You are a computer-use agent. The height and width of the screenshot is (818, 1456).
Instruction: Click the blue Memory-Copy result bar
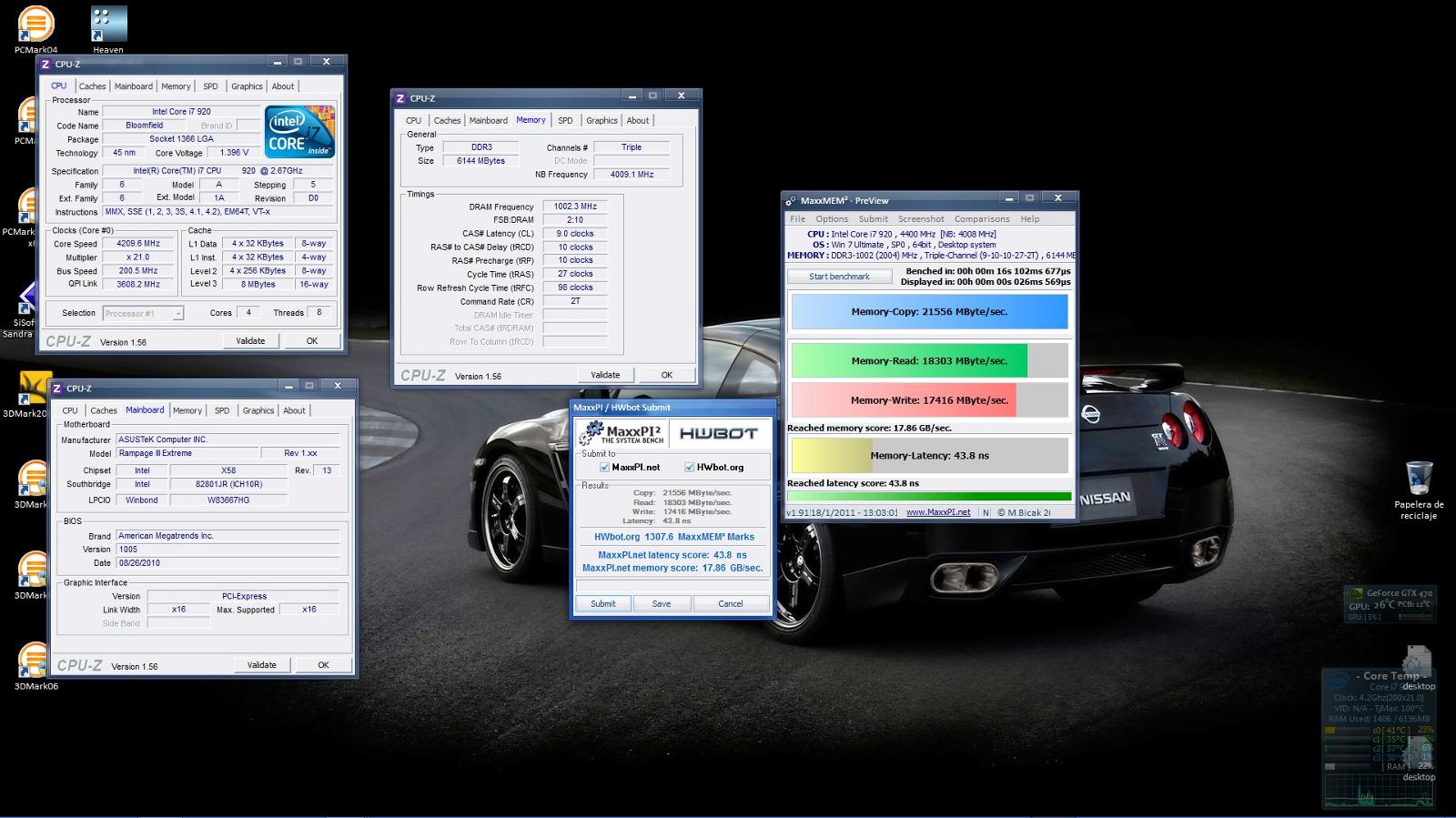(x=929, y=312)
